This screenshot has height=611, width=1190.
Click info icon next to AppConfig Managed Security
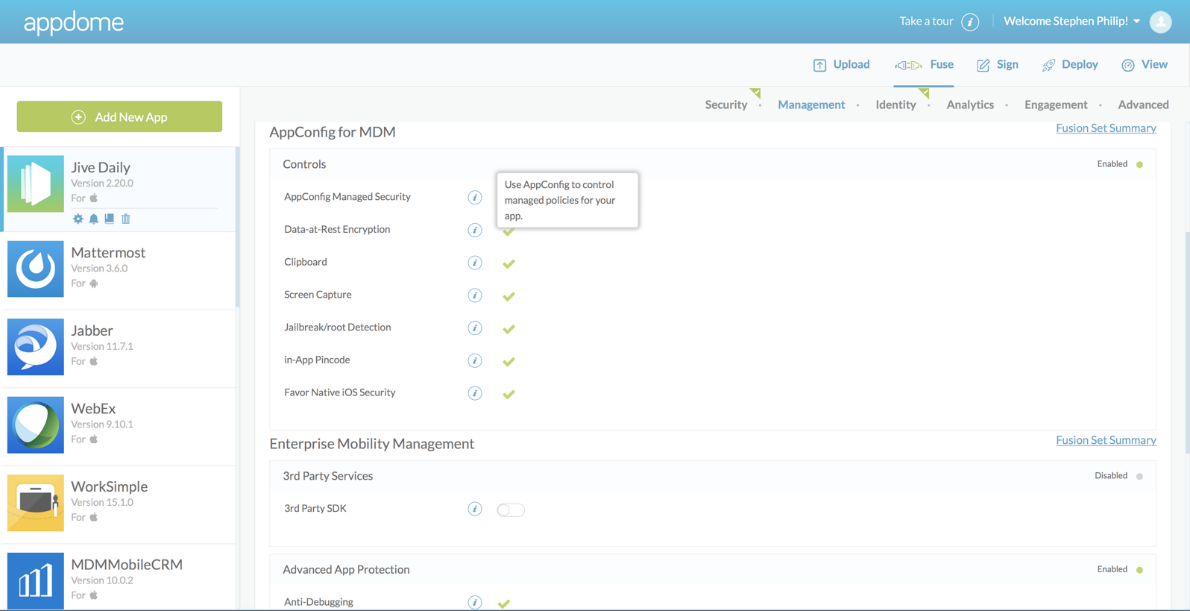coord(475,197)
